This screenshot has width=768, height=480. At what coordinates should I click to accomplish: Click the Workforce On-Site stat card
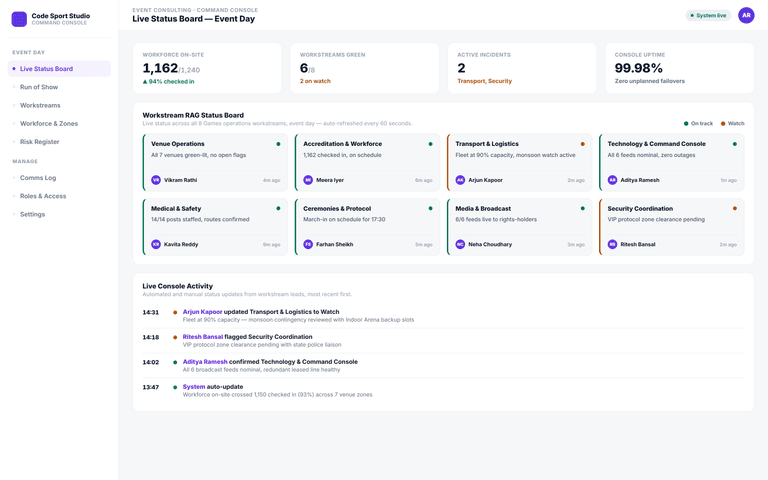coord(207,68)
